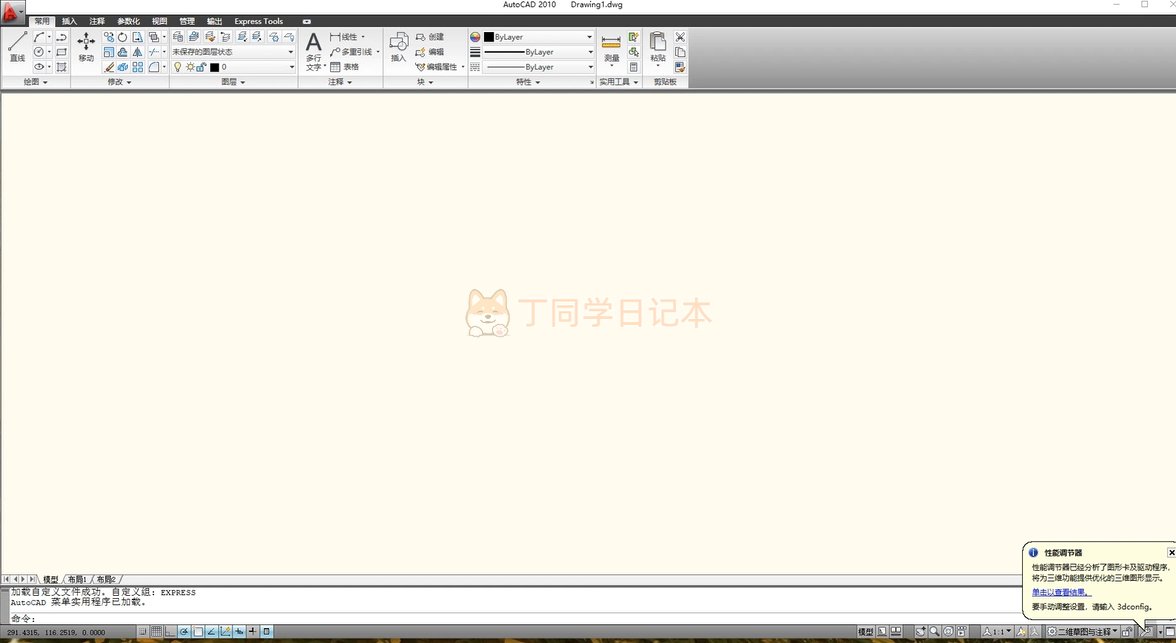The height and width of the screenshot is (643, 1176).
Task: Click the SteeringWheels icon in status bar
Action: click(948, 632)
